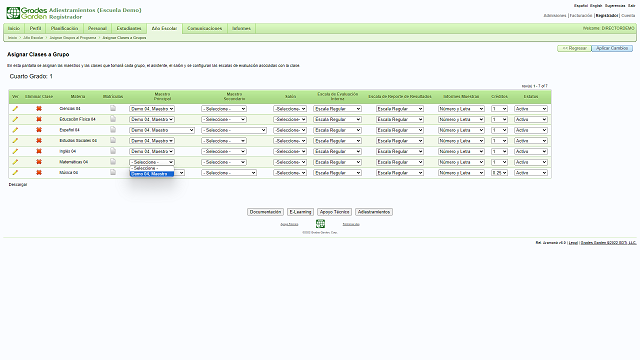The width and height of the screenshot is (640, 360).
Task: Open the Matriculas document icon for Ciencias 04
Action: pos(113,108)
